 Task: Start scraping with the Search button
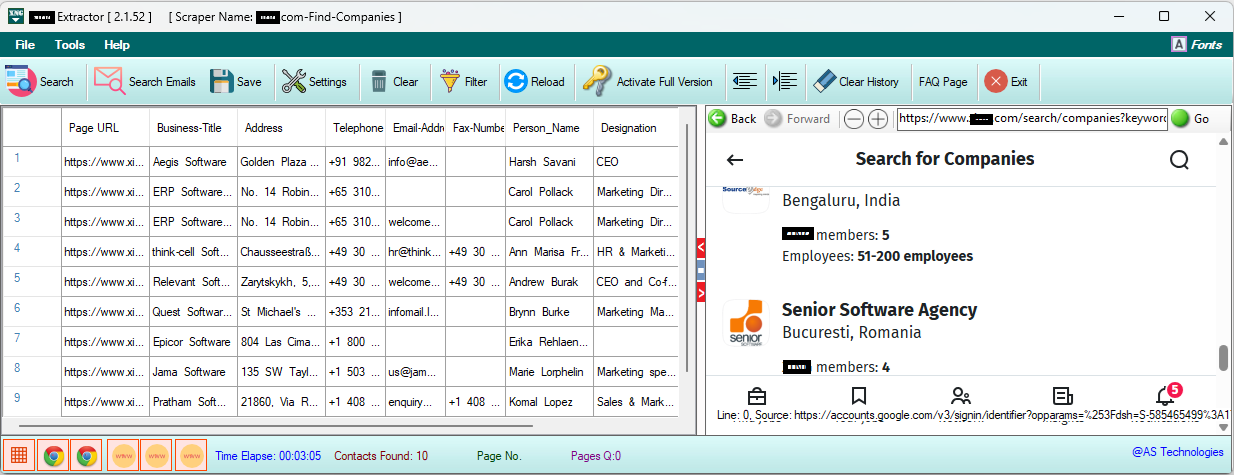click(x=40, y=82)
